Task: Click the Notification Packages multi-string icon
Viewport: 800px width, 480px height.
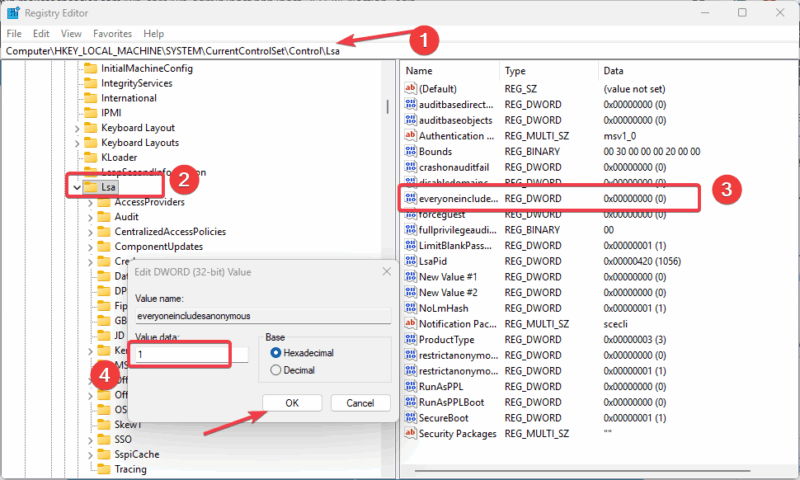Action: 411,323
